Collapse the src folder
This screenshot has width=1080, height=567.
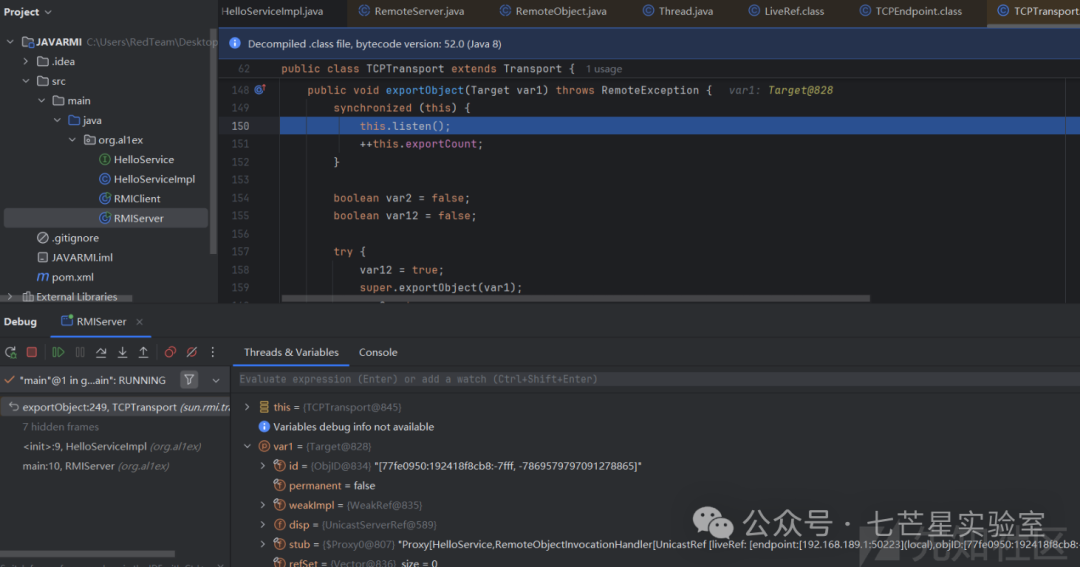tap(26, 81)
